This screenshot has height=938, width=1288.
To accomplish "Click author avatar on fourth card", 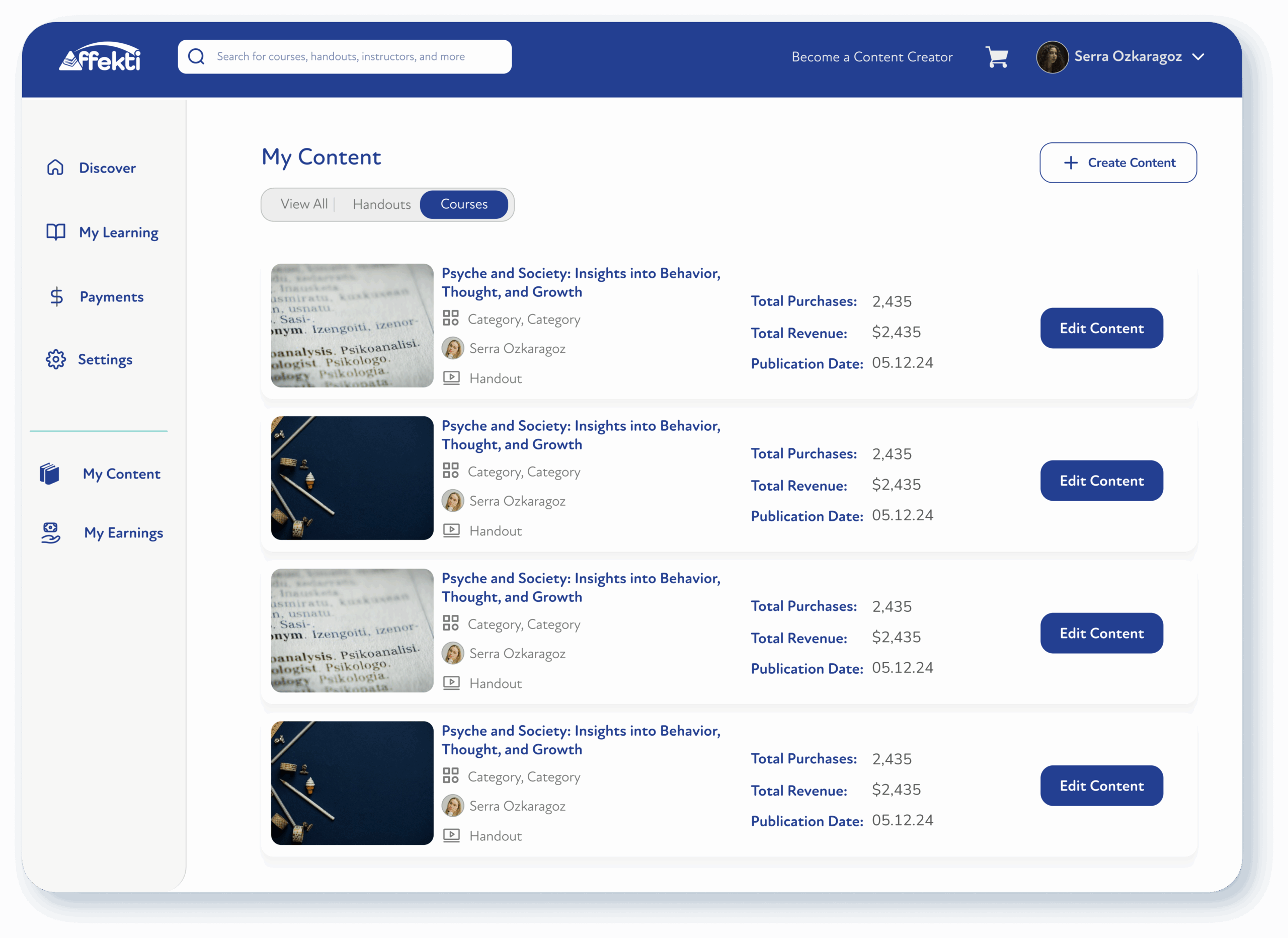I will pyautogui.click(x=453, y=806).
